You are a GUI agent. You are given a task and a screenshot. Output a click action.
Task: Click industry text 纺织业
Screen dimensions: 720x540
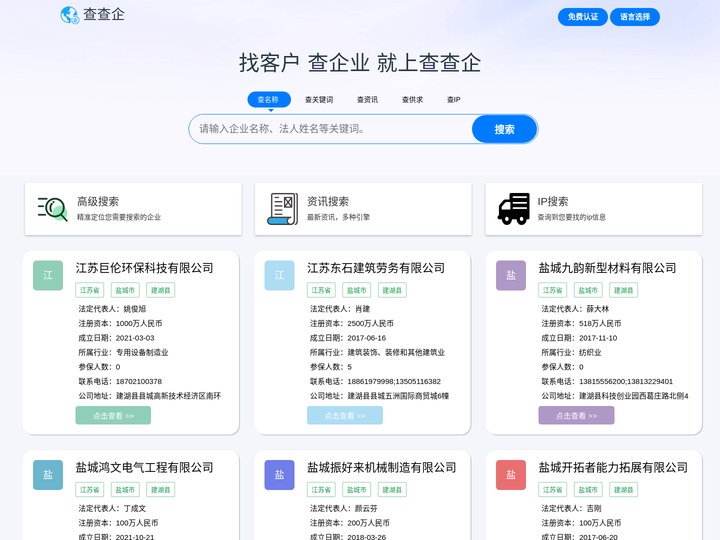click(x=590, y=353)
